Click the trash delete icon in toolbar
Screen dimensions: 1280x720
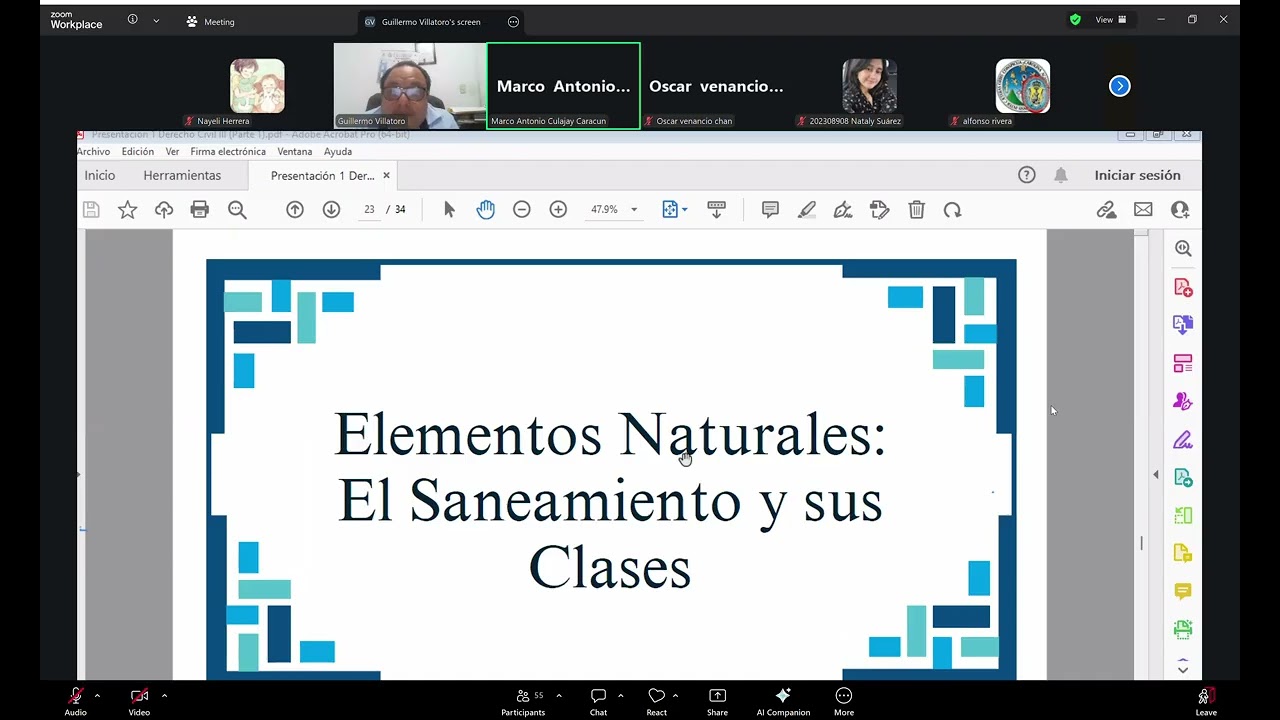point(916,209)
